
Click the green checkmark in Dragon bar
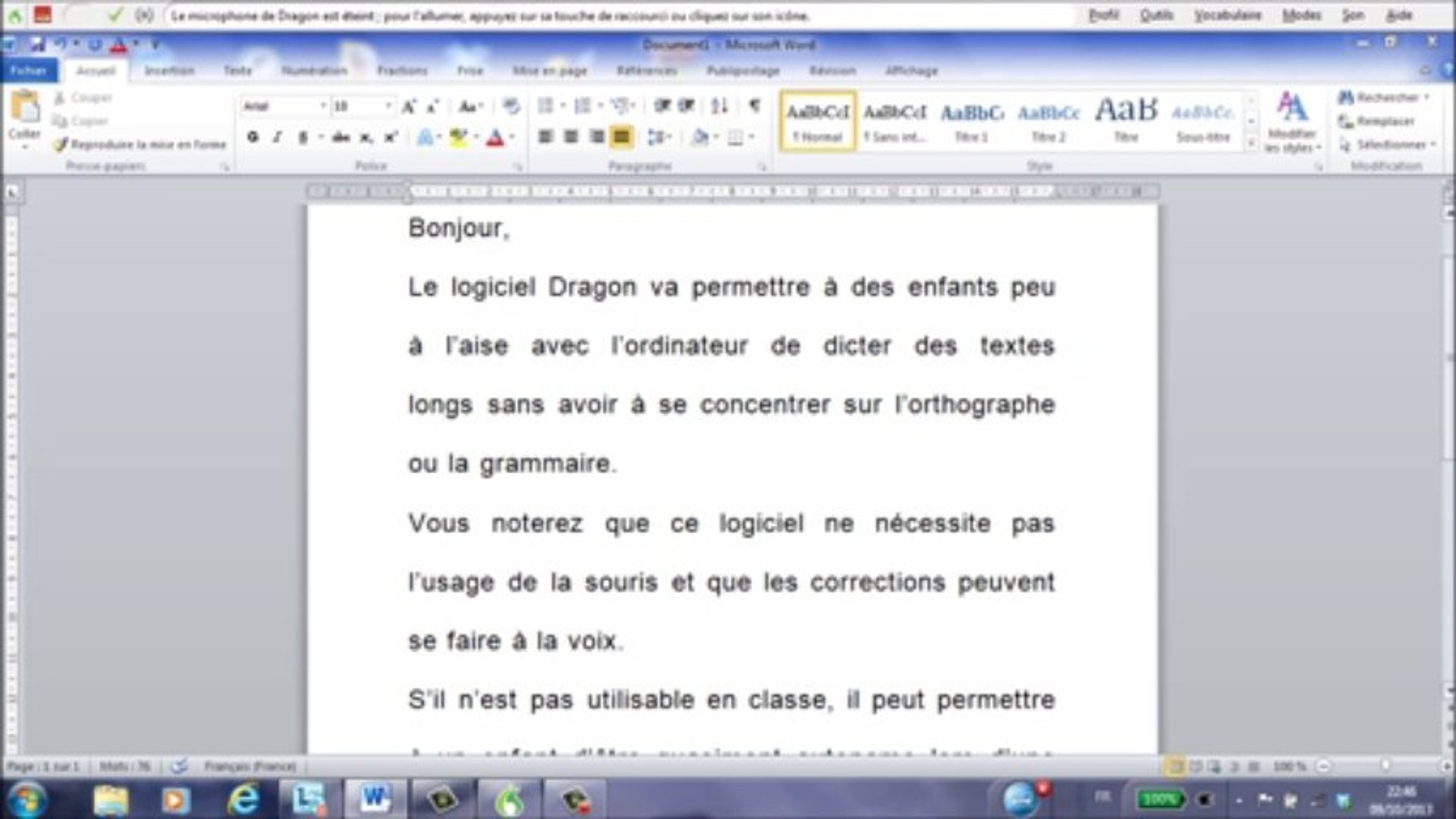[115, 14]
